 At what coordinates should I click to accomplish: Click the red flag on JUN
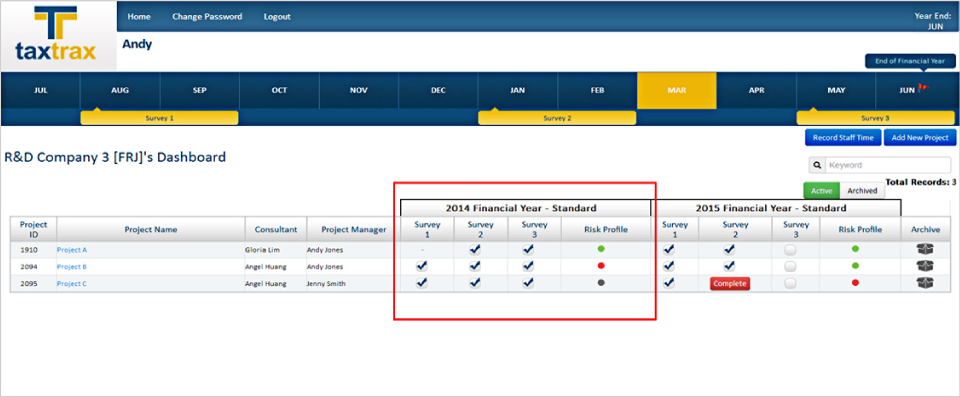[923, 89]
